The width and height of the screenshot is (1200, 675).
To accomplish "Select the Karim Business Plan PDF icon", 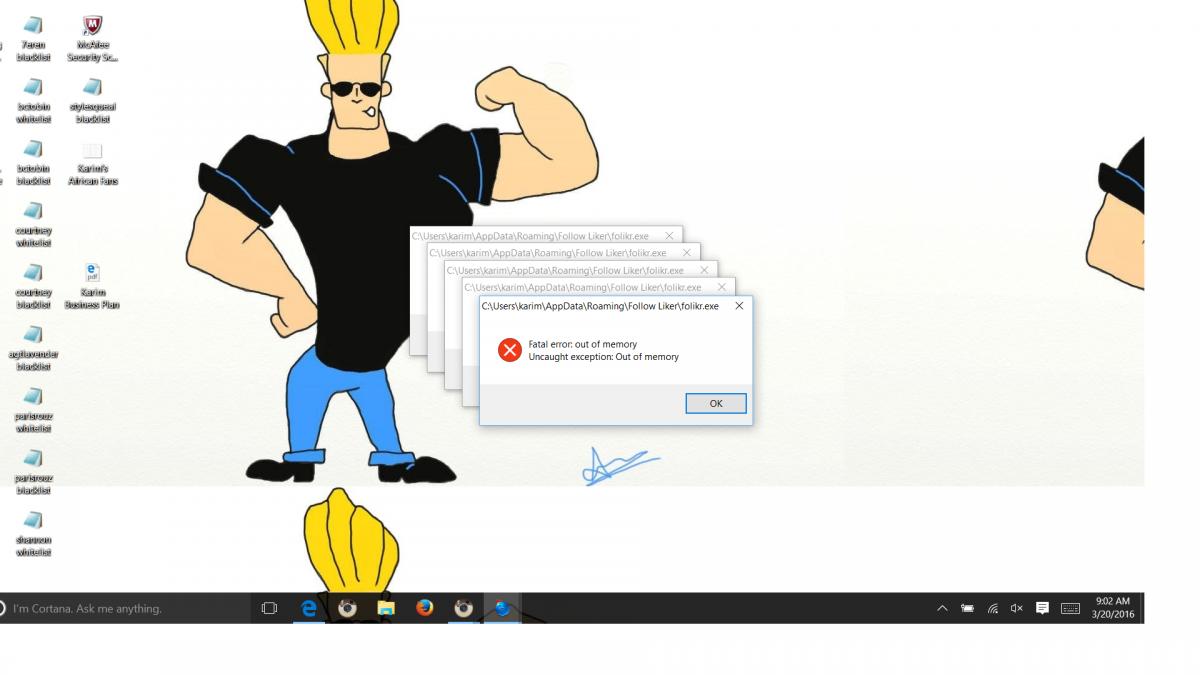I will tap(92, 286).
